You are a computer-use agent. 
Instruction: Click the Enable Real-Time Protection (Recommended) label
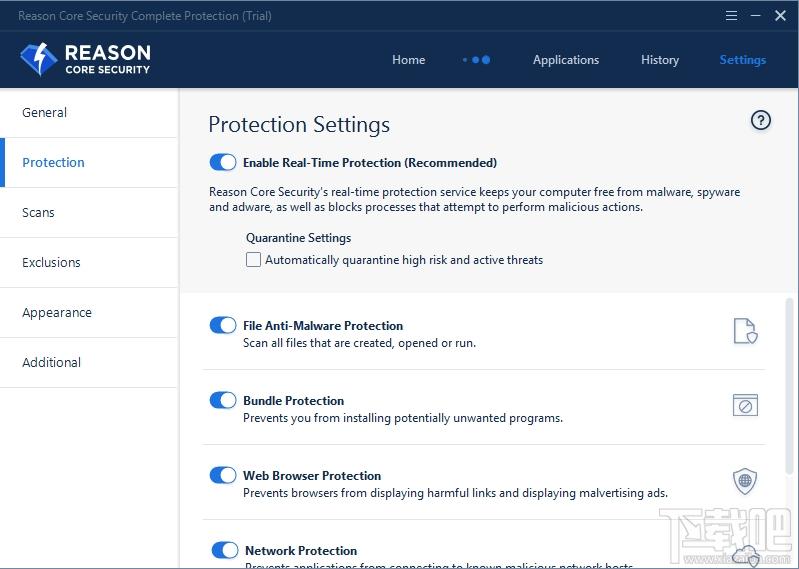click(370, 162)
